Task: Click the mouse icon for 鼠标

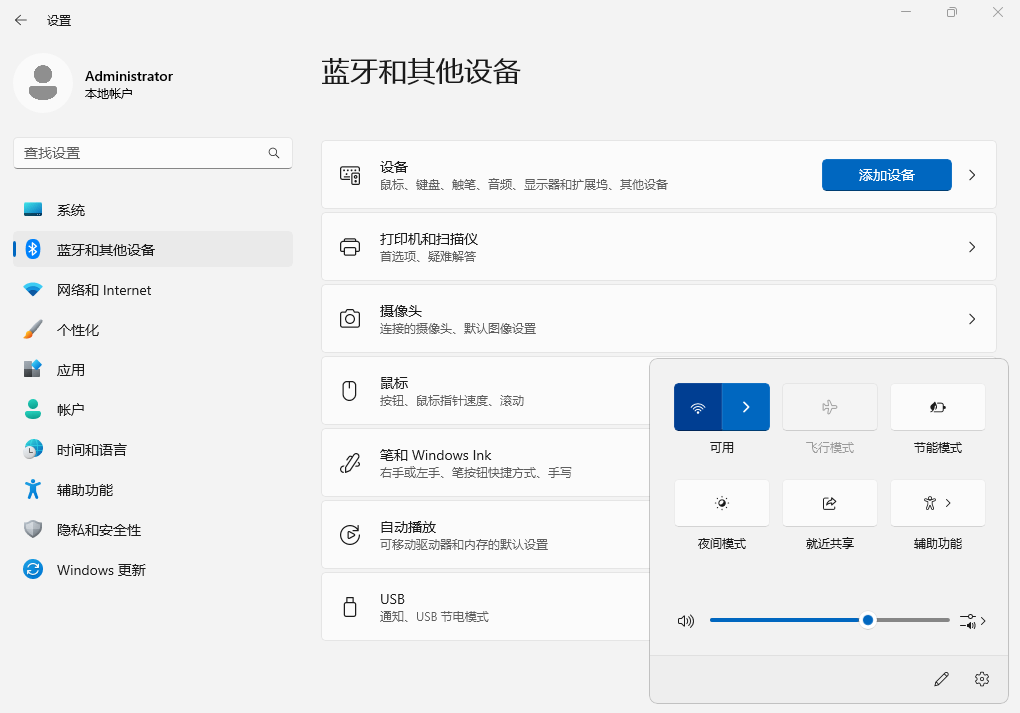Action: [350, 391]
